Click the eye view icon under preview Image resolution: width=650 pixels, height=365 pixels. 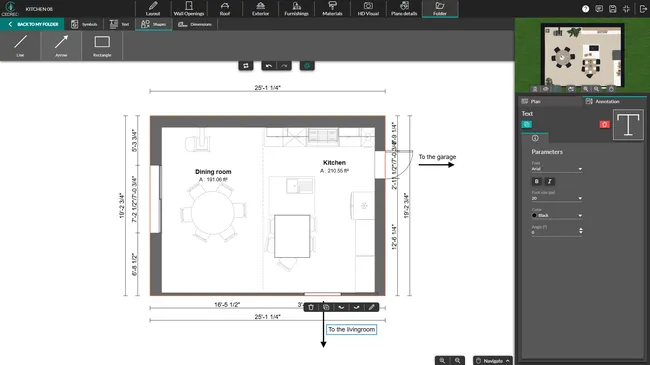click(x=546, y=89)
